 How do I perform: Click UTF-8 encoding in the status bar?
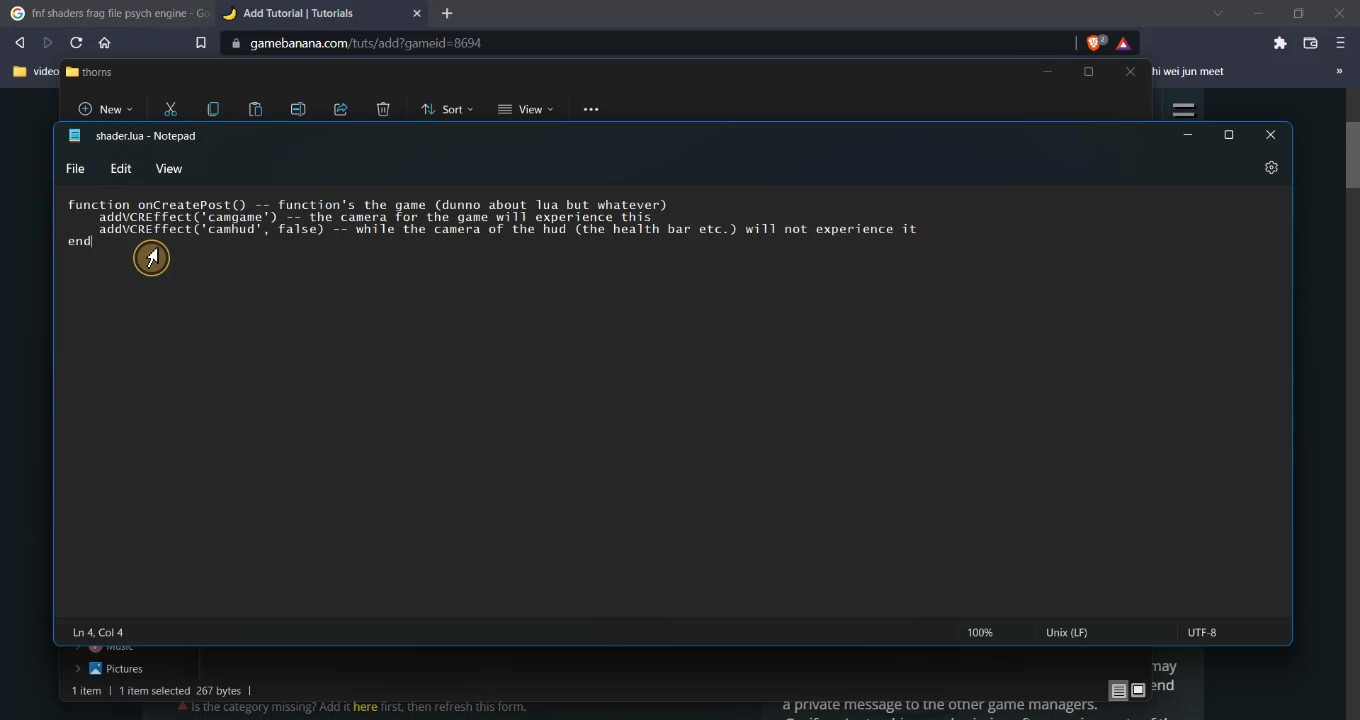(1201, 632)
